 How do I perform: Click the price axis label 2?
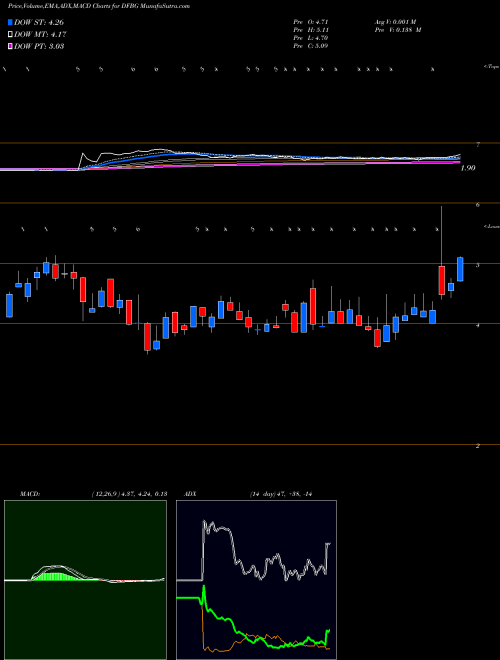click(478, 446)
